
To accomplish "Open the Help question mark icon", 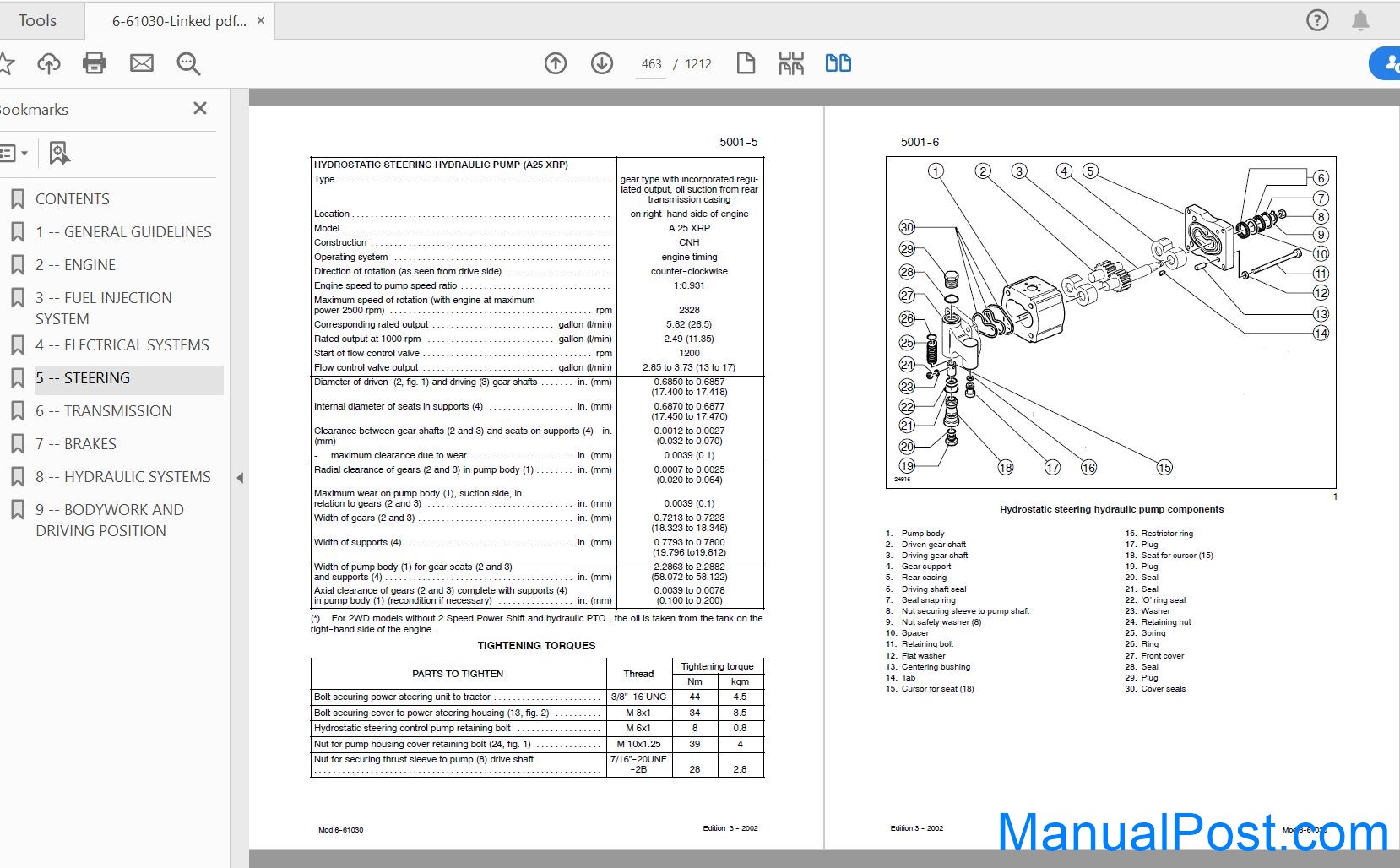I will pyautogui.click(x=1317, y=20).
